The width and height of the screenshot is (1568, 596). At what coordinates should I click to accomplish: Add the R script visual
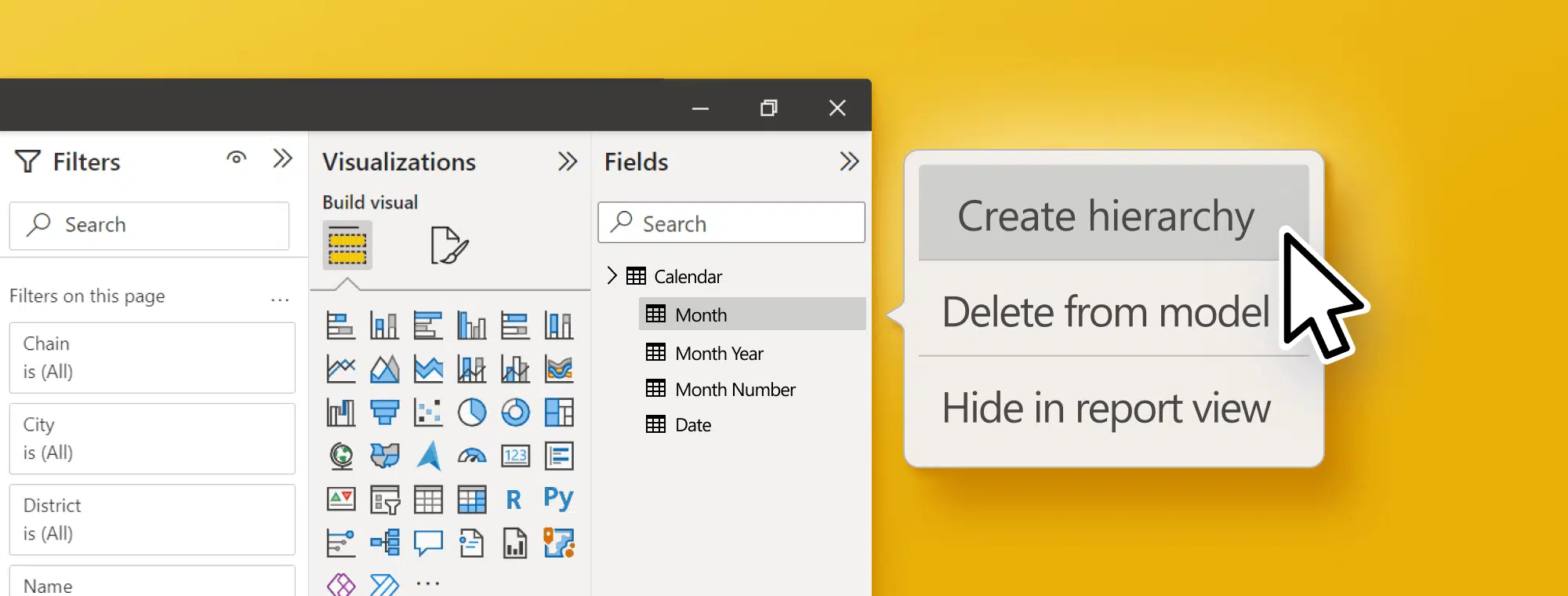pyautogui.click(x=514, y=500)
